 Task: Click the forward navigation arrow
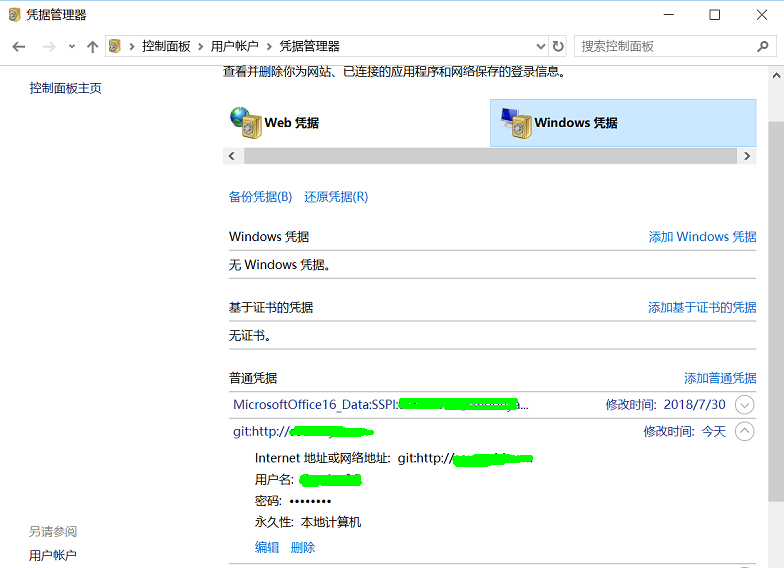coord(49,46)
